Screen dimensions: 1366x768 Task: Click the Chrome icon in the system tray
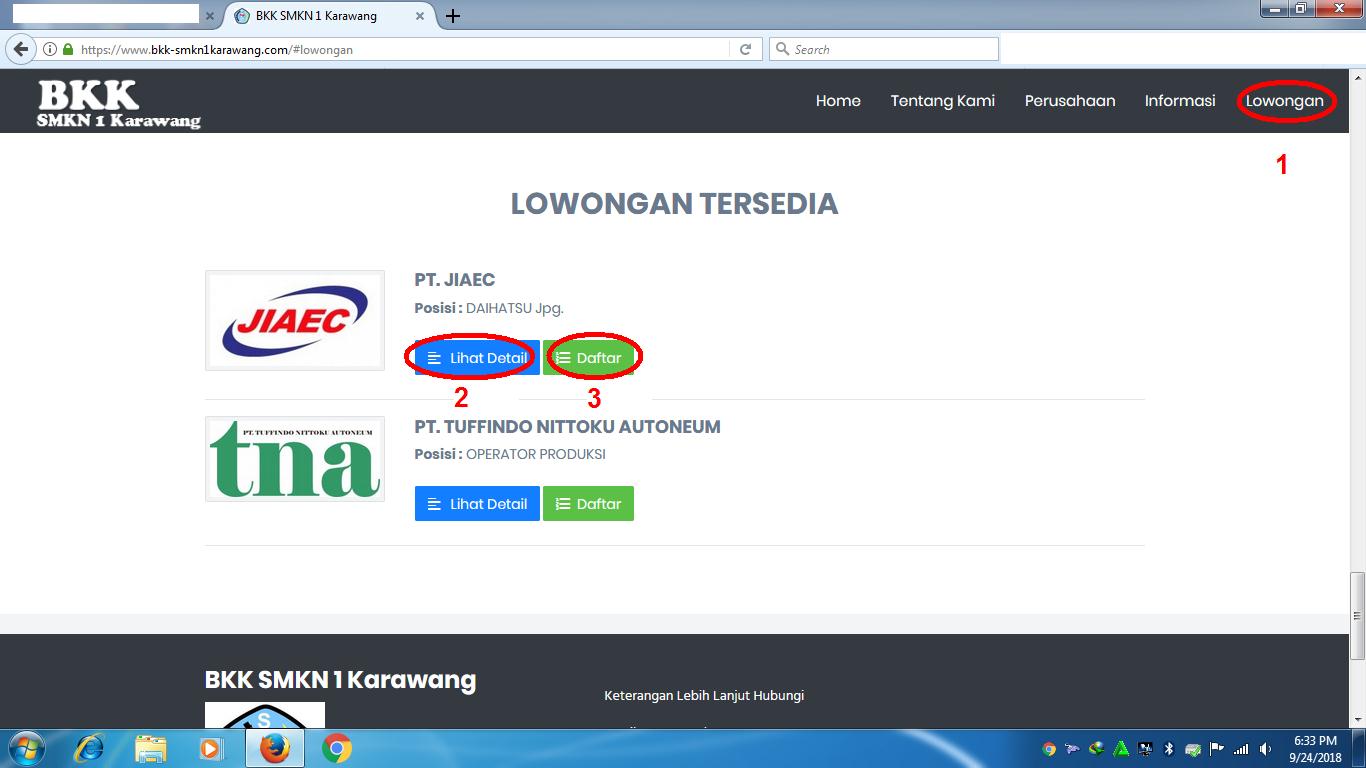[1049, 748]
